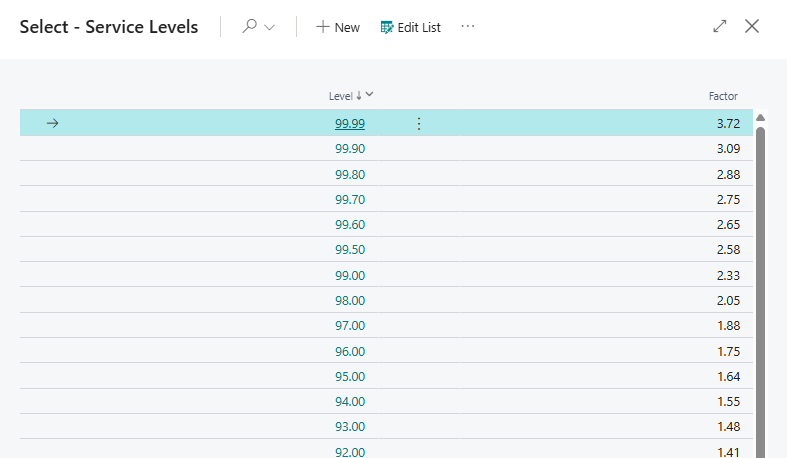
Task: Select the 97.00 service level
Action: [350, 326]
